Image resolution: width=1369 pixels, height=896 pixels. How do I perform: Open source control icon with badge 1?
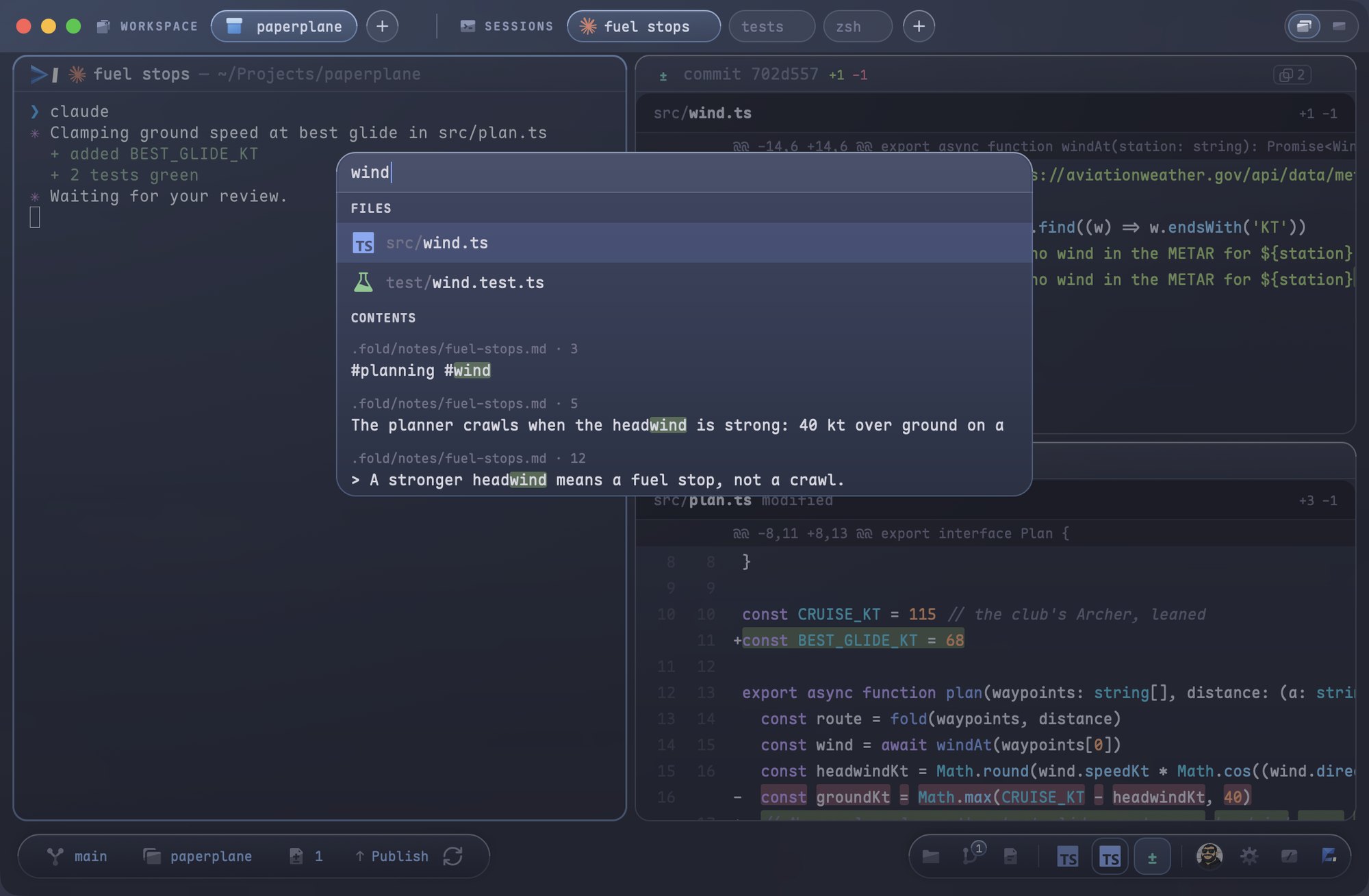click(x=972, y=854)
